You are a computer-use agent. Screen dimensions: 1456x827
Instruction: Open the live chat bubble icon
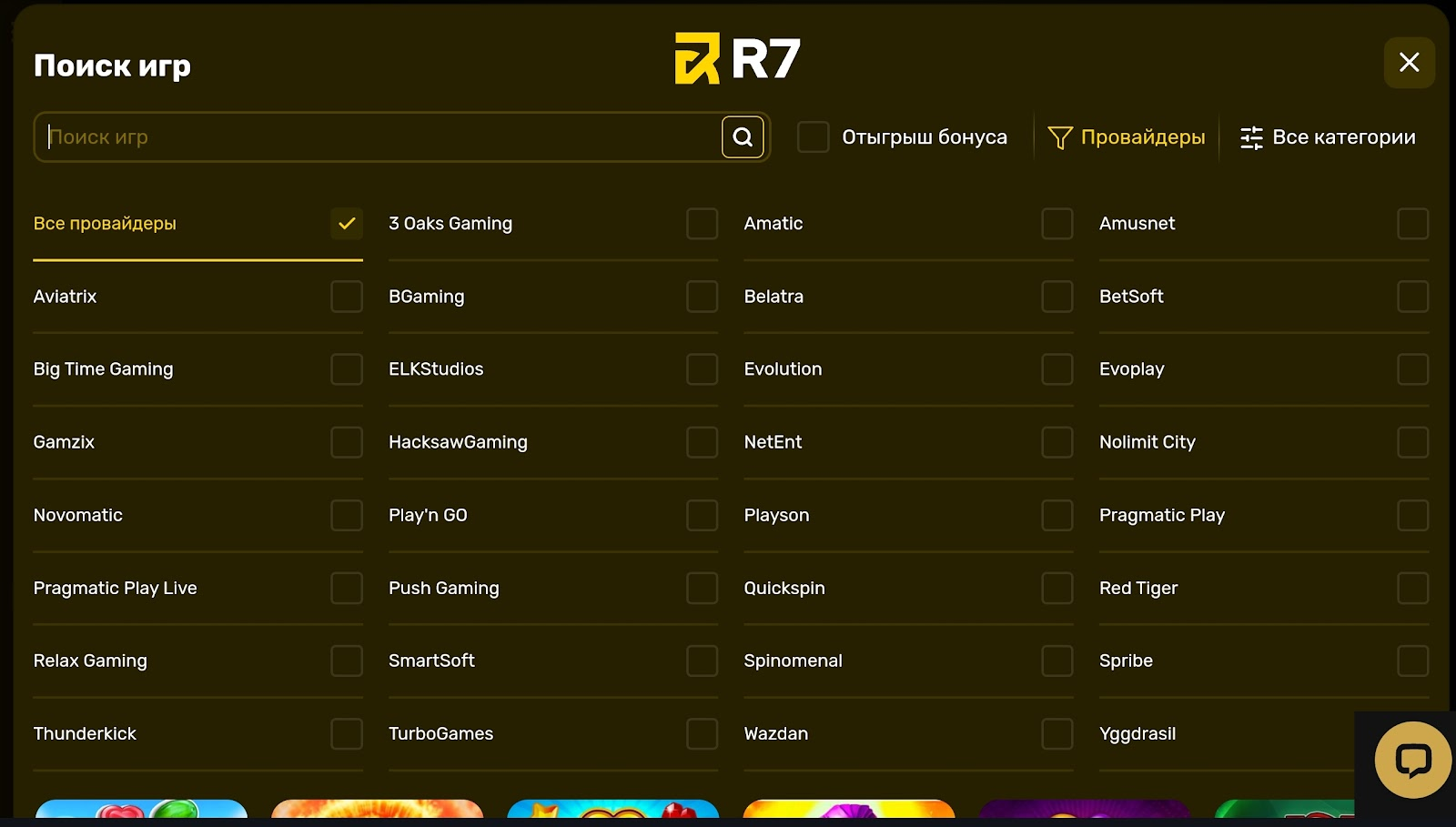point(1413,760)
